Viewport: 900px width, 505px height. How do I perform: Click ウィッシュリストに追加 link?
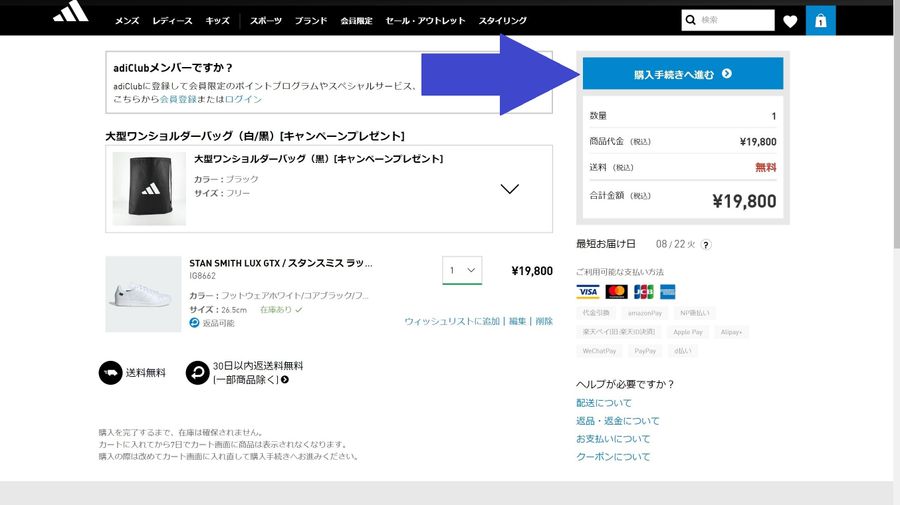tap(452, 321)
